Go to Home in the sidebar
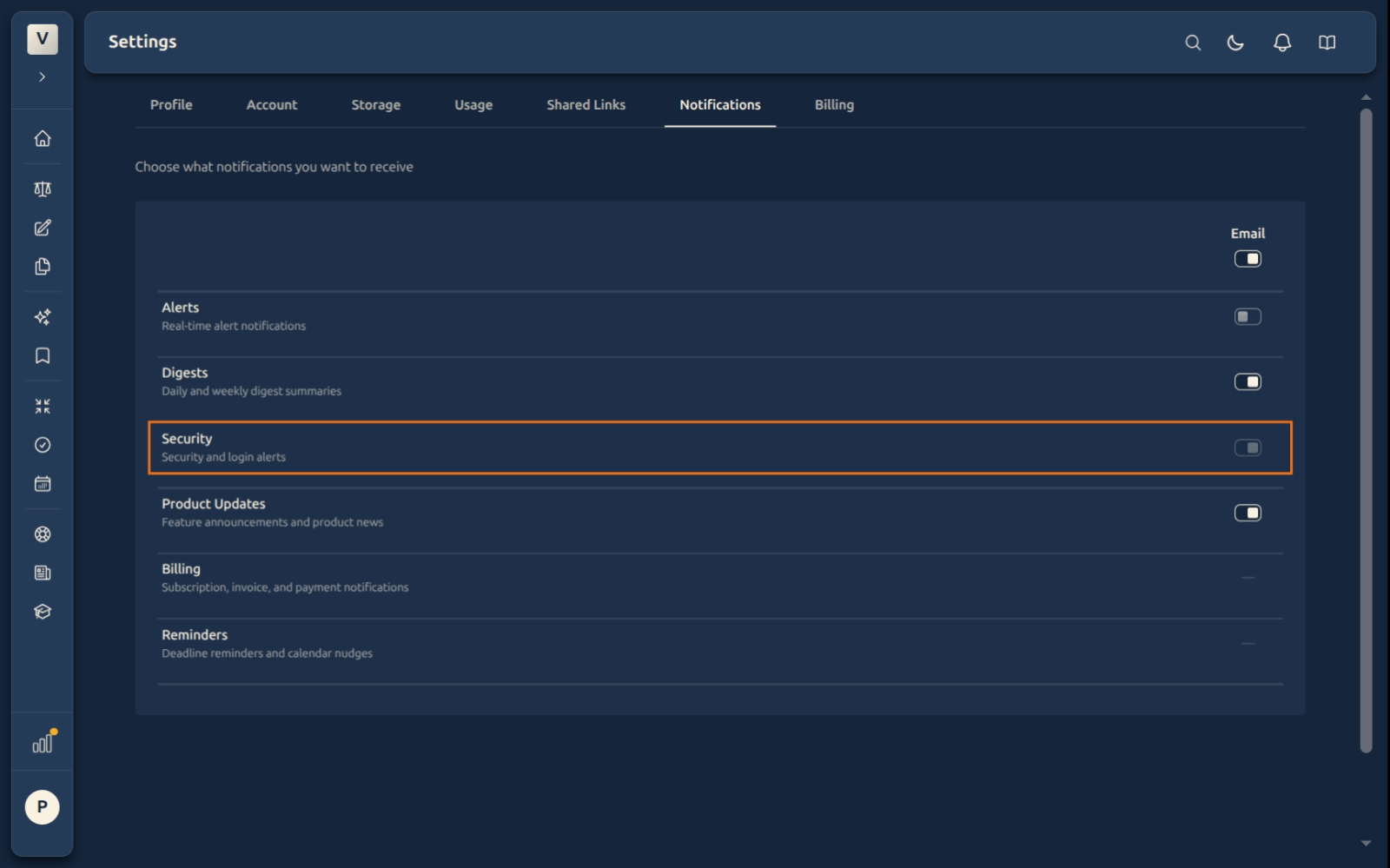 point(42,139)
